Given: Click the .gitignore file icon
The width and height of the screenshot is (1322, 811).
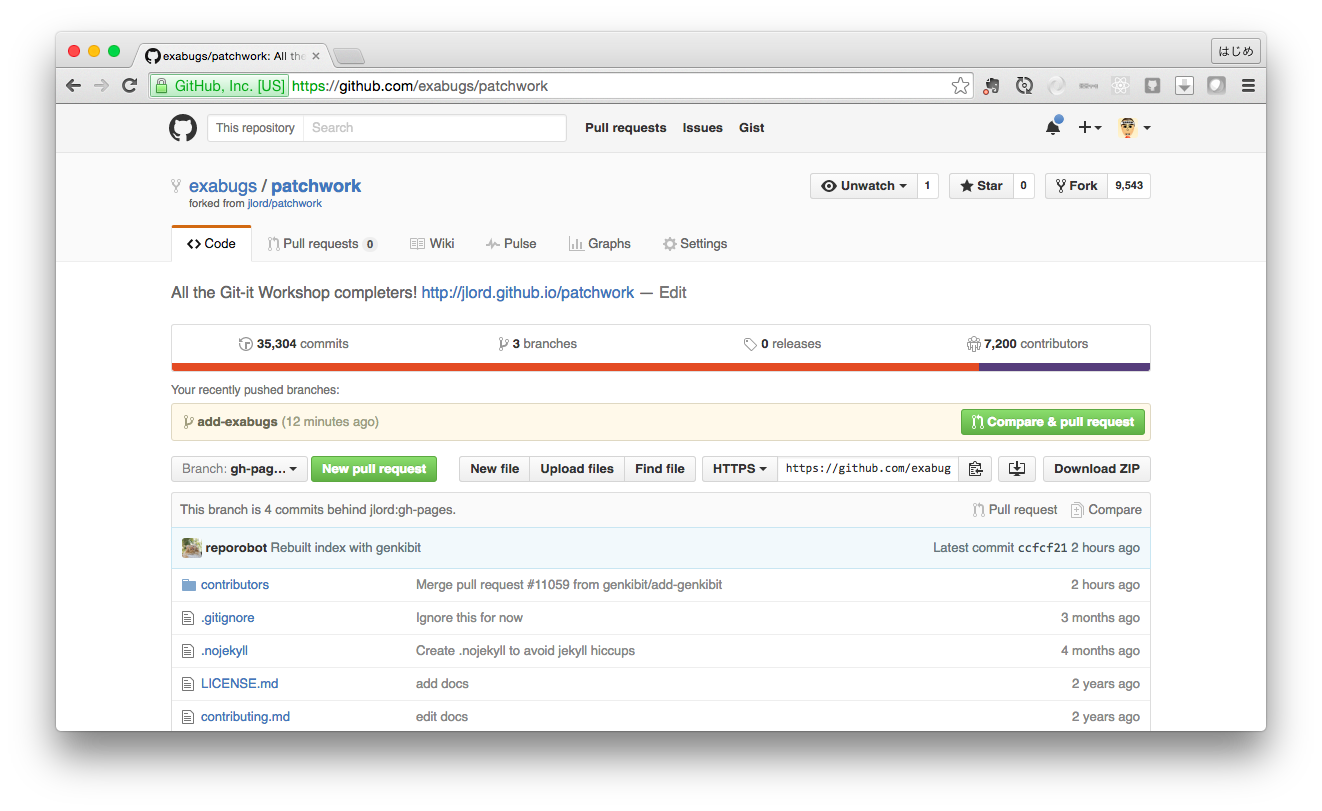Looking at the screenshot, I should click(188, 618).
